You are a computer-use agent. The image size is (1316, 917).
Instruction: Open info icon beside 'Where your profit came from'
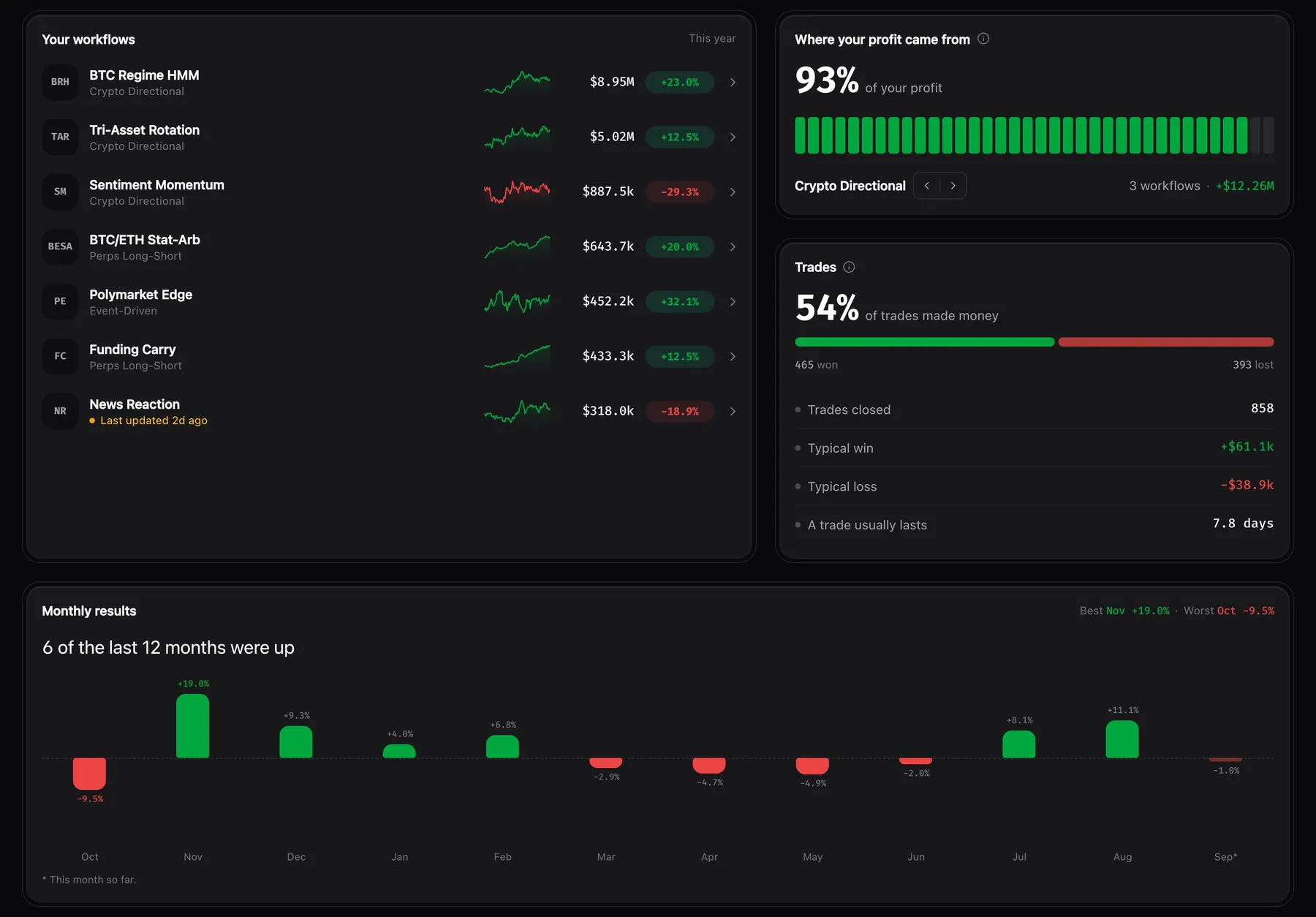pos(983,39)
